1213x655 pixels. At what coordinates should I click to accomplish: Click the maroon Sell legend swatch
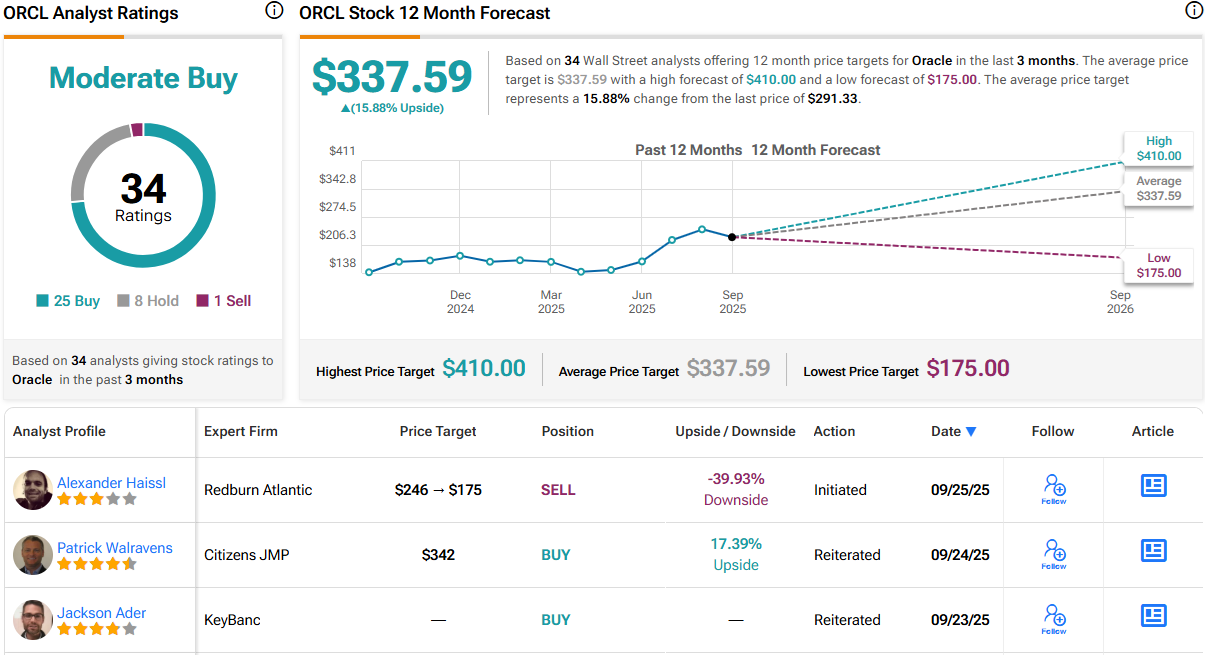(x=203, y=301)
